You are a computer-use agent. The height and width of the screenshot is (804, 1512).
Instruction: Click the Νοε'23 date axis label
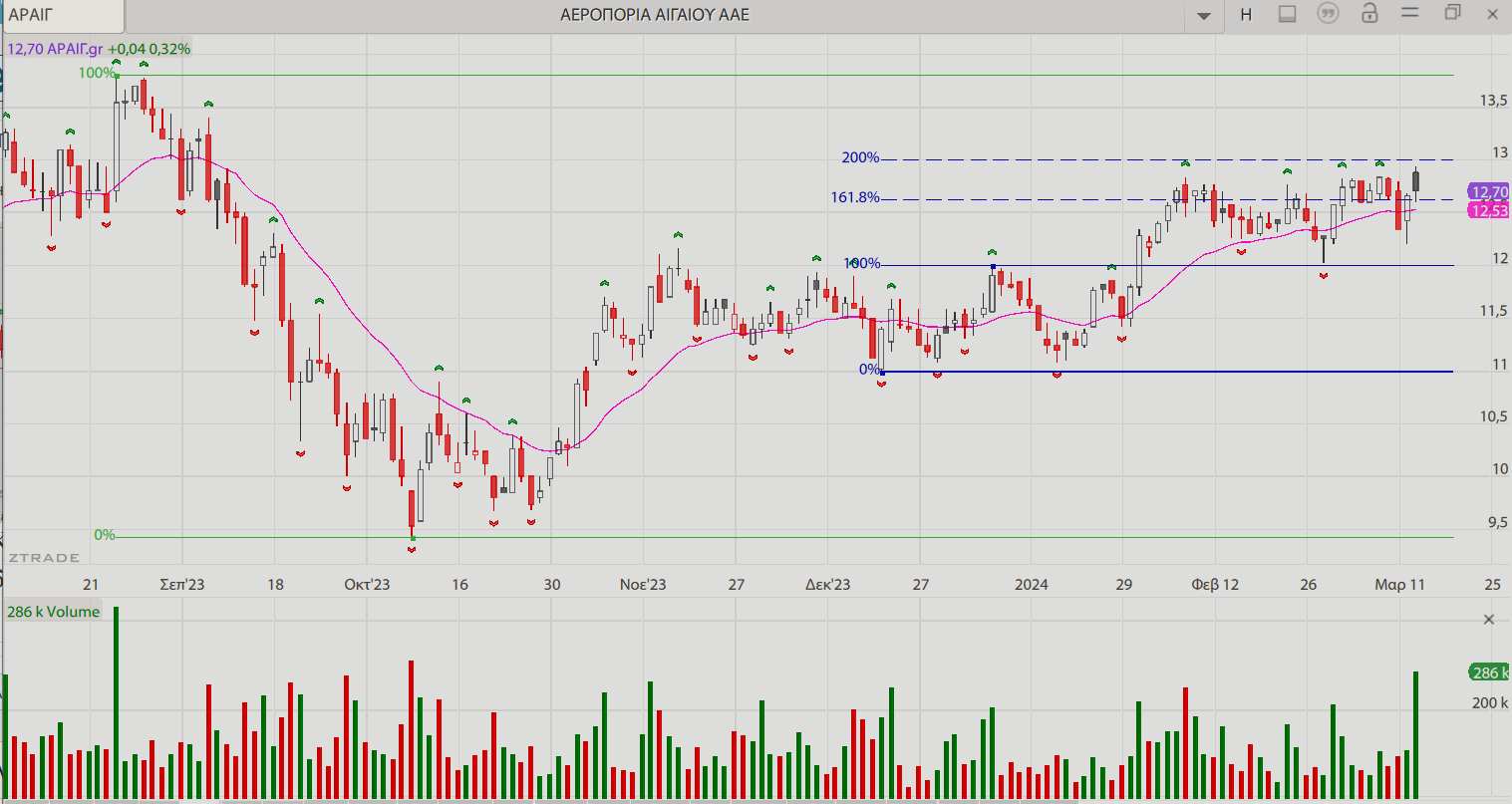(x=643, y=585)
